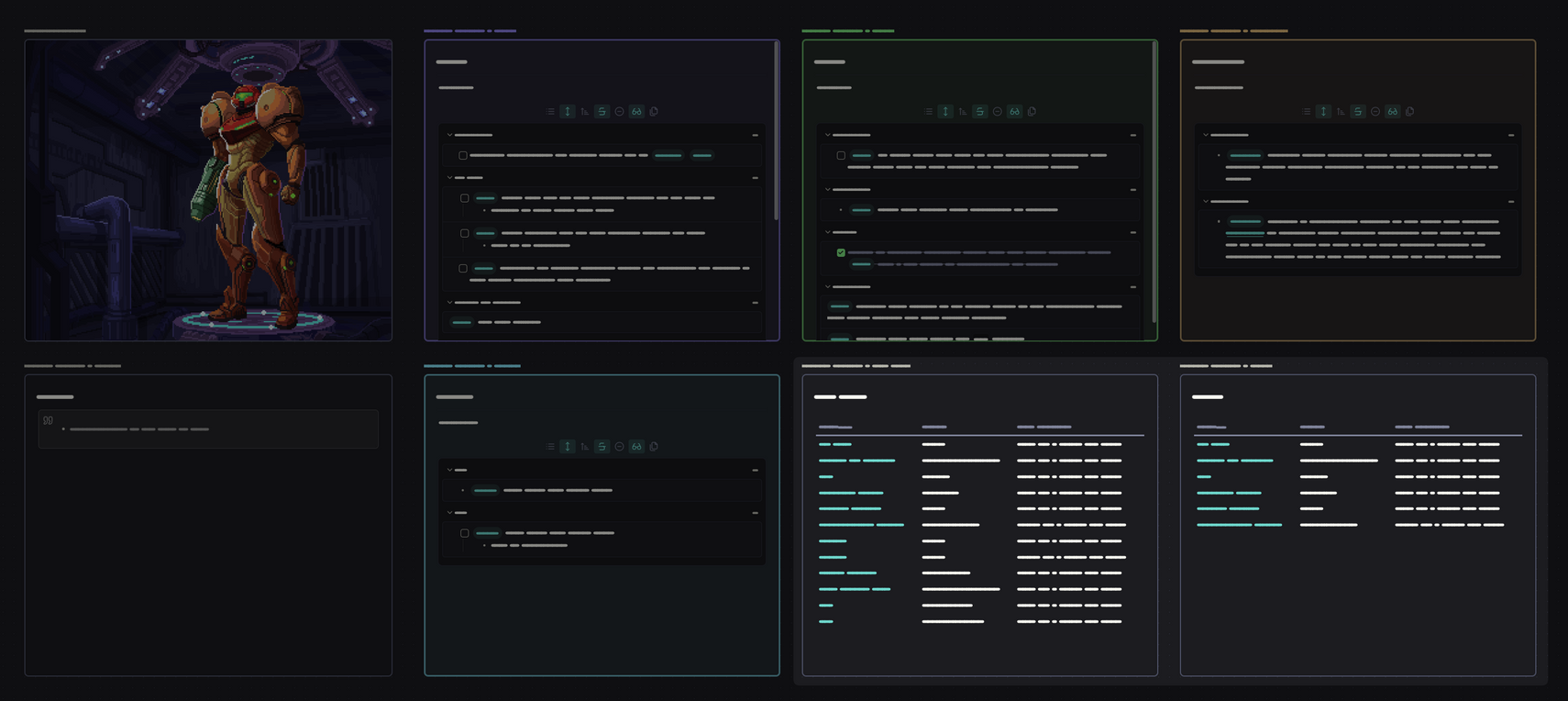Viewport: 1568px width, 701px height.
Task: Select the purple card's title label above it
Action: [x=469, y=31]
